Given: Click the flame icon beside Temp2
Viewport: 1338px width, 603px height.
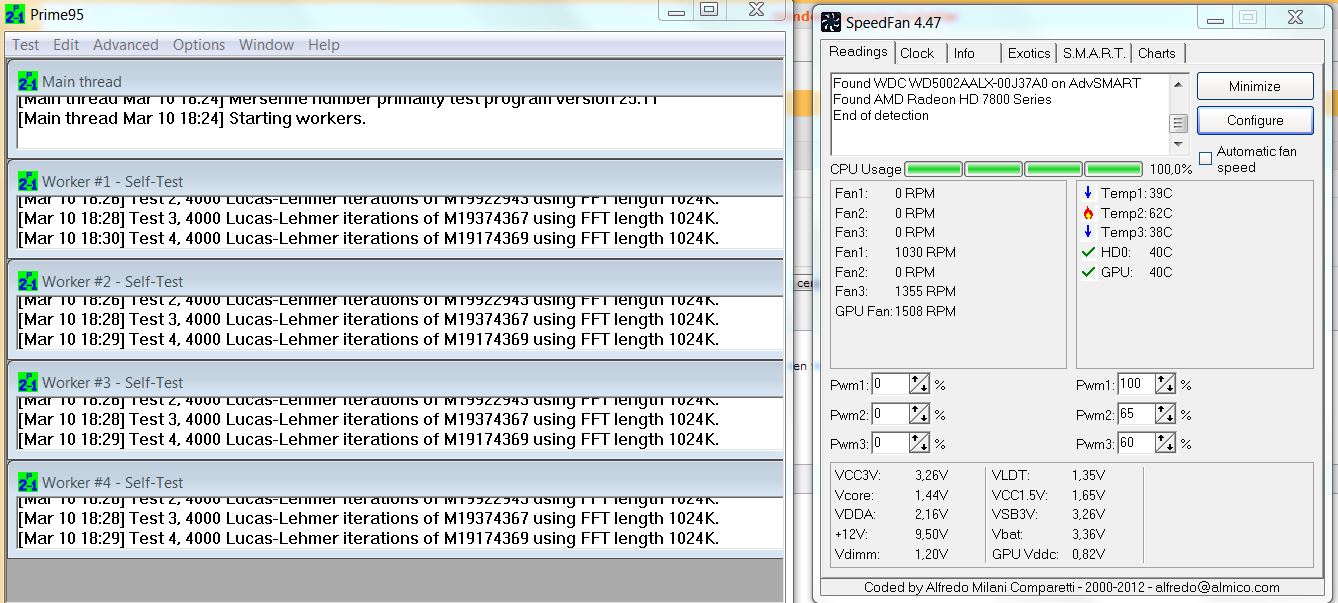Looking at the screenshot, I should pos(1088,212).
